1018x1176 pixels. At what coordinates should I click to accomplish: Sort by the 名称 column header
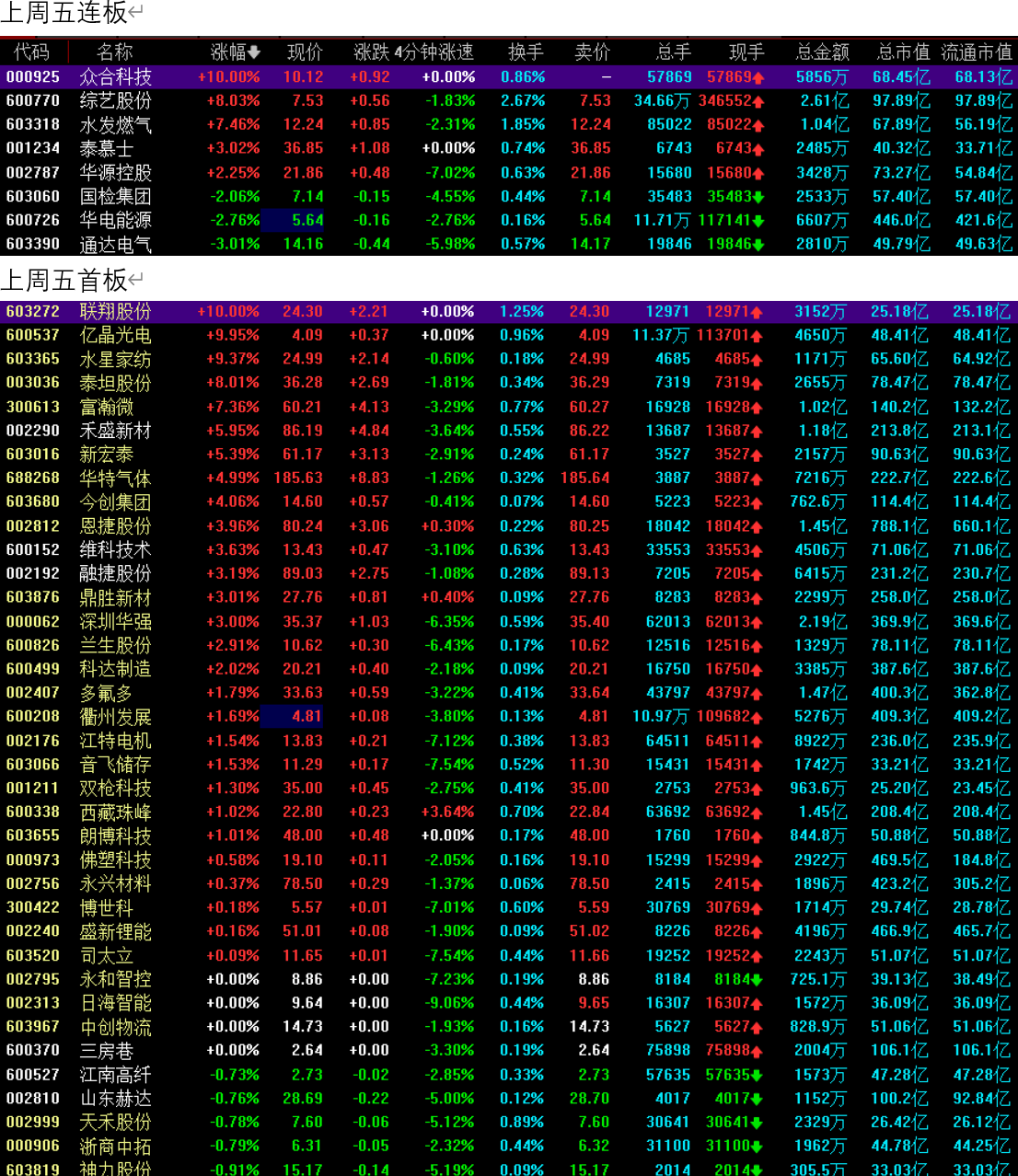point(114,52)
